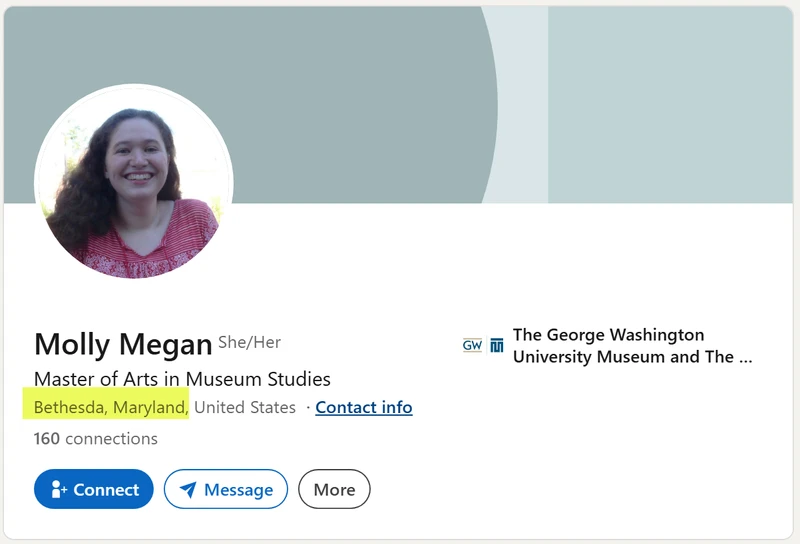
Task: View the 160 connections list
Action: (96, 439)
